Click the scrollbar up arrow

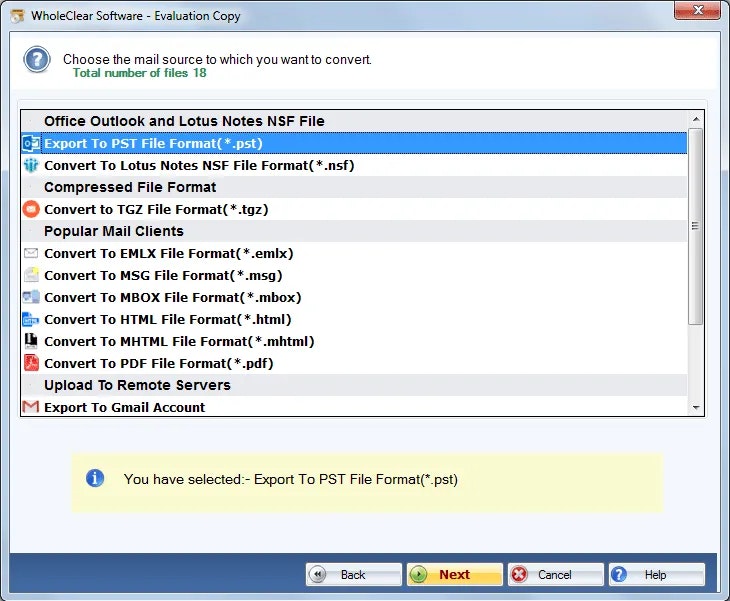[x=696, y=119]
